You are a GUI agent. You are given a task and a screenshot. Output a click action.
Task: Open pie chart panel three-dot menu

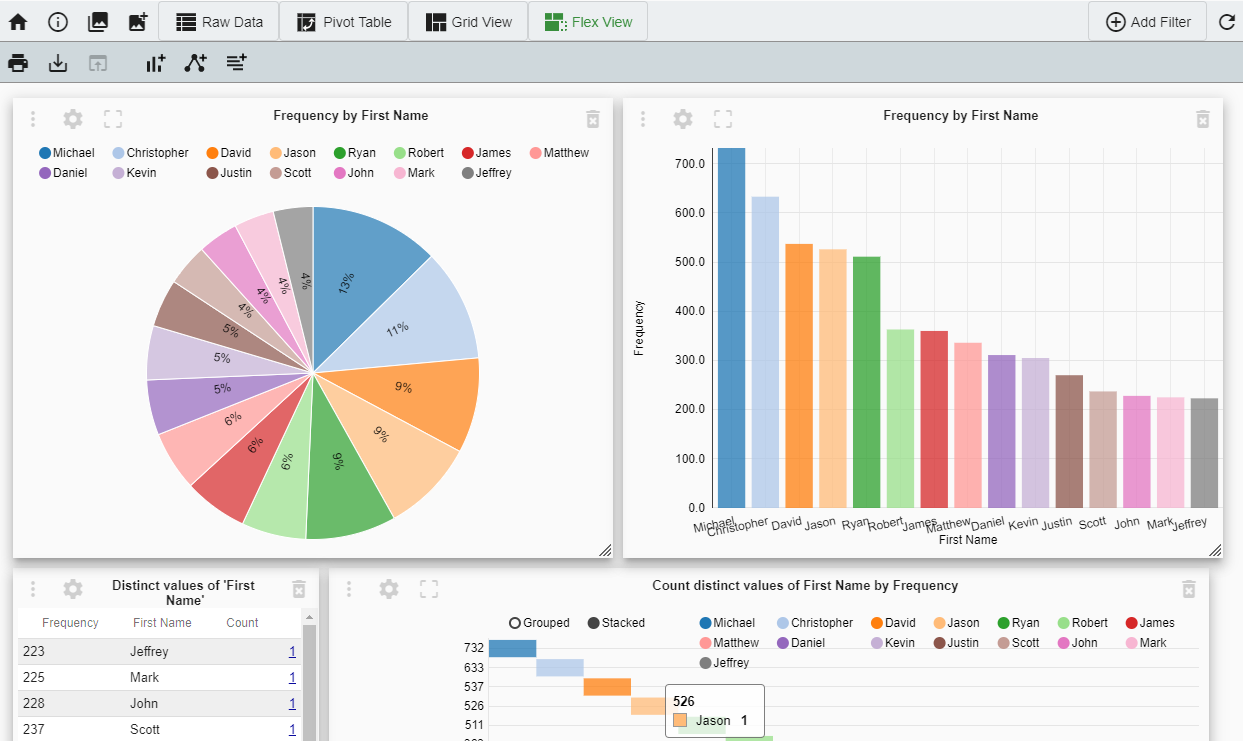tap(33, 119)
